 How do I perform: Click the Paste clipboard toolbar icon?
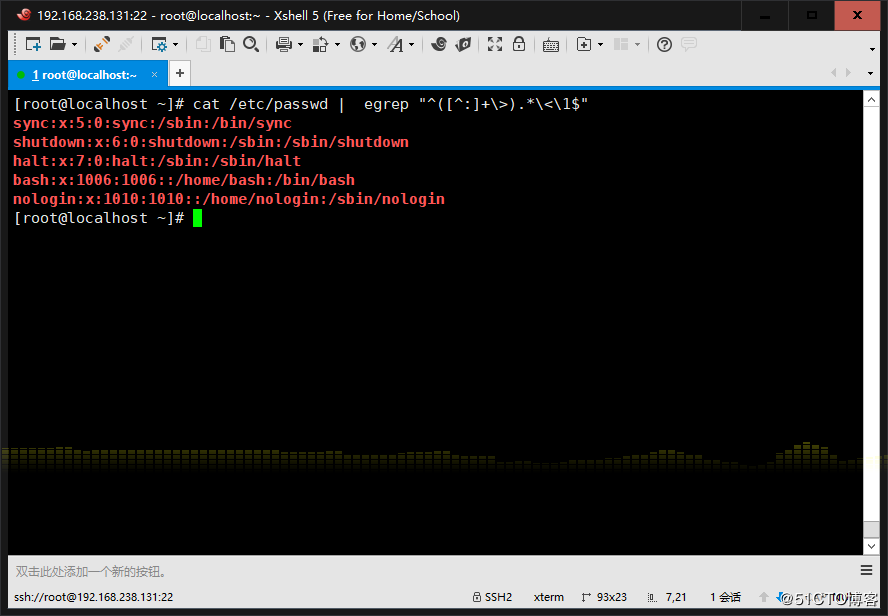coord(228,44)
